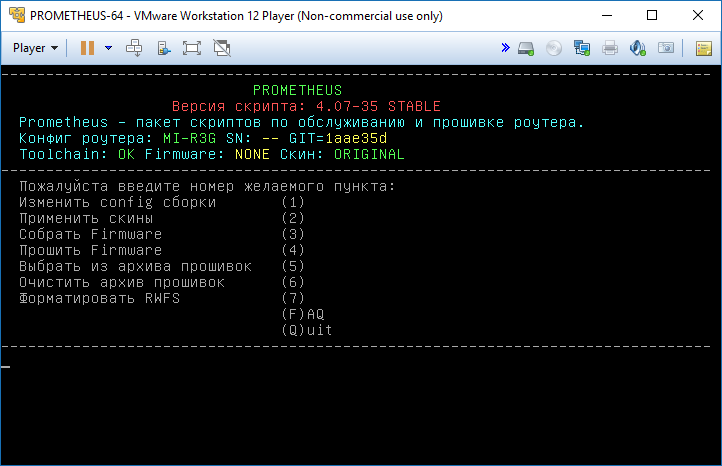
Task: Click the sound card device icon
Action: click(x=638, y=48)
